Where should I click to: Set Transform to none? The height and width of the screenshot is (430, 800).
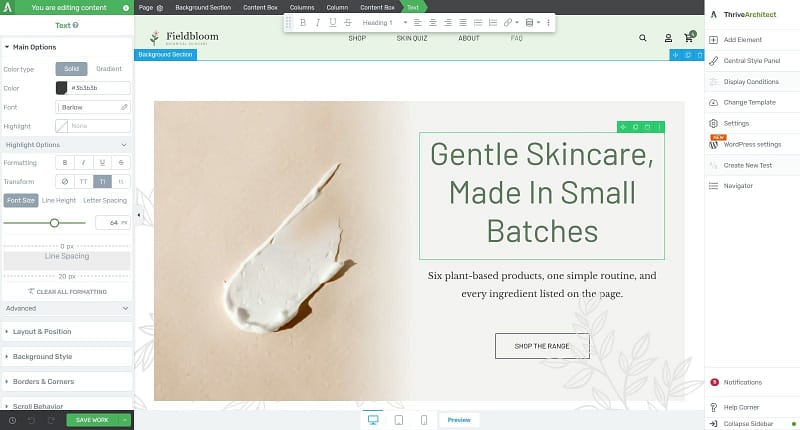[x=65, y=182]
